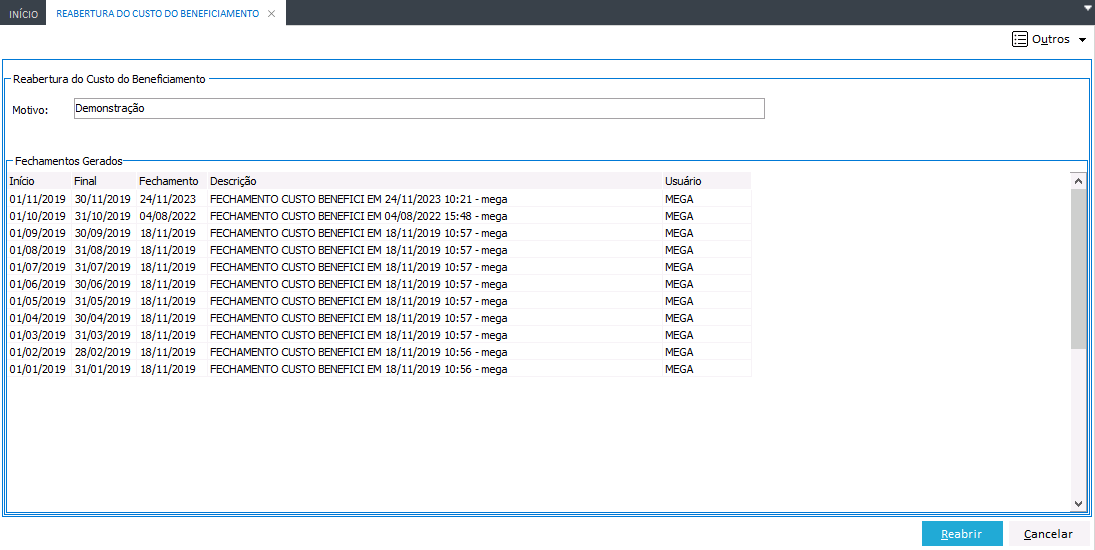The image size is (1095, 550).
Task: Select the row starting 01/02/2019
Action: tap(379, 352)
